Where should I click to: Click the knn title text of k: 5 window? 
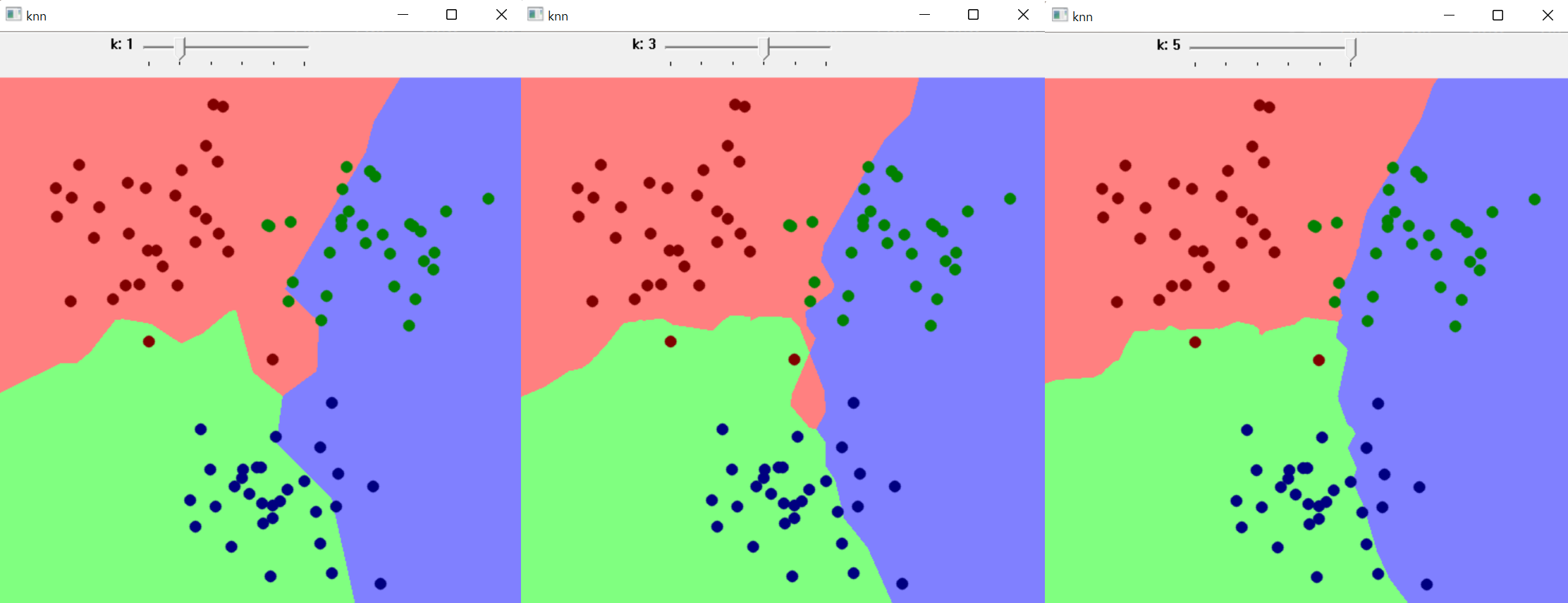click(1083, 17)
